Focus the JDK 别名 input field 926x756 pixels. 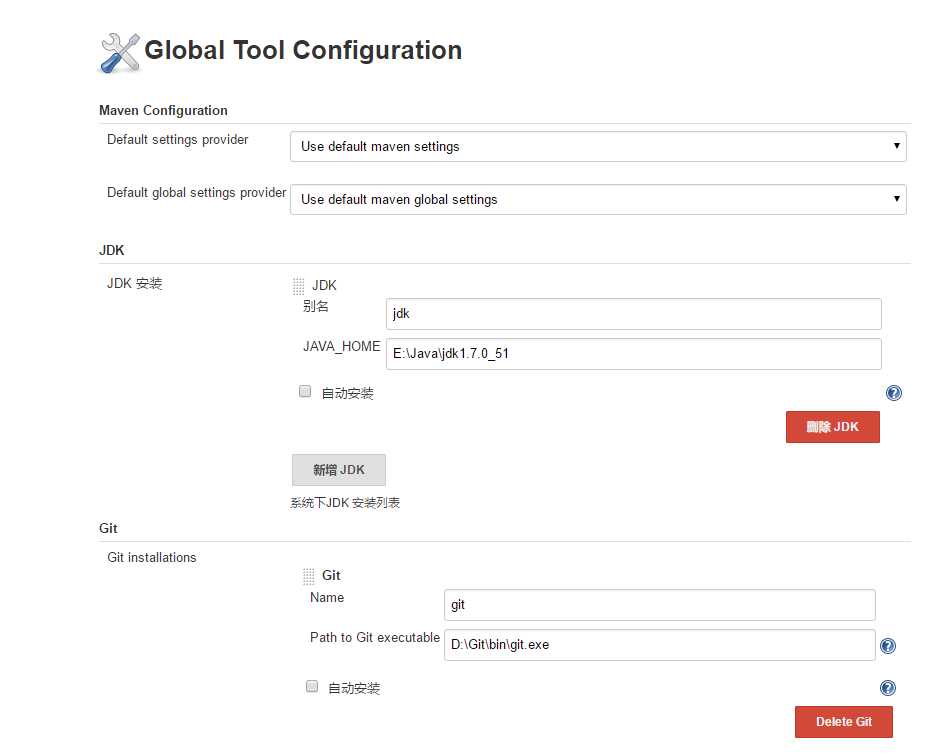tap(634, 314)
